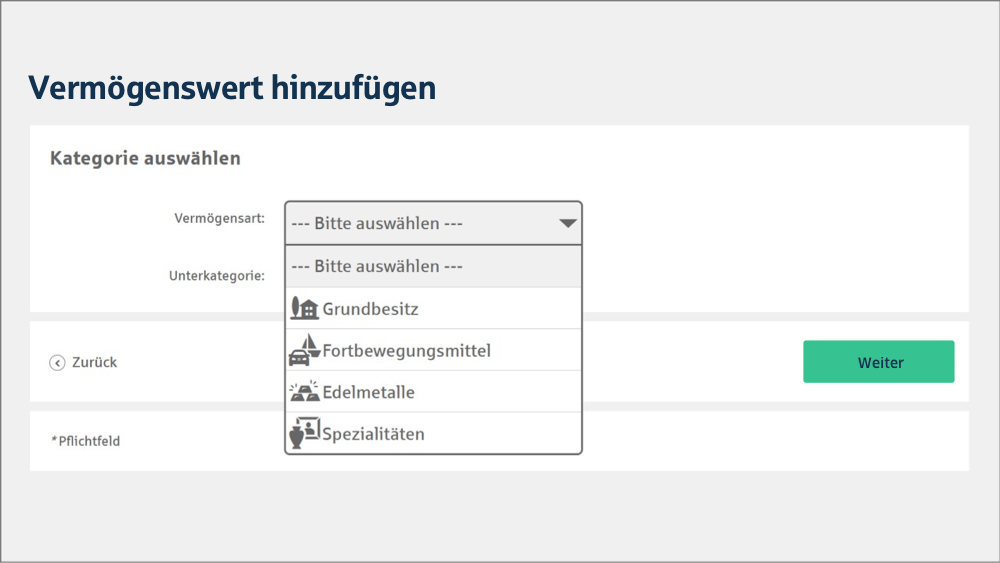Select Grundbesitz from the list

[x=433, y=309]
